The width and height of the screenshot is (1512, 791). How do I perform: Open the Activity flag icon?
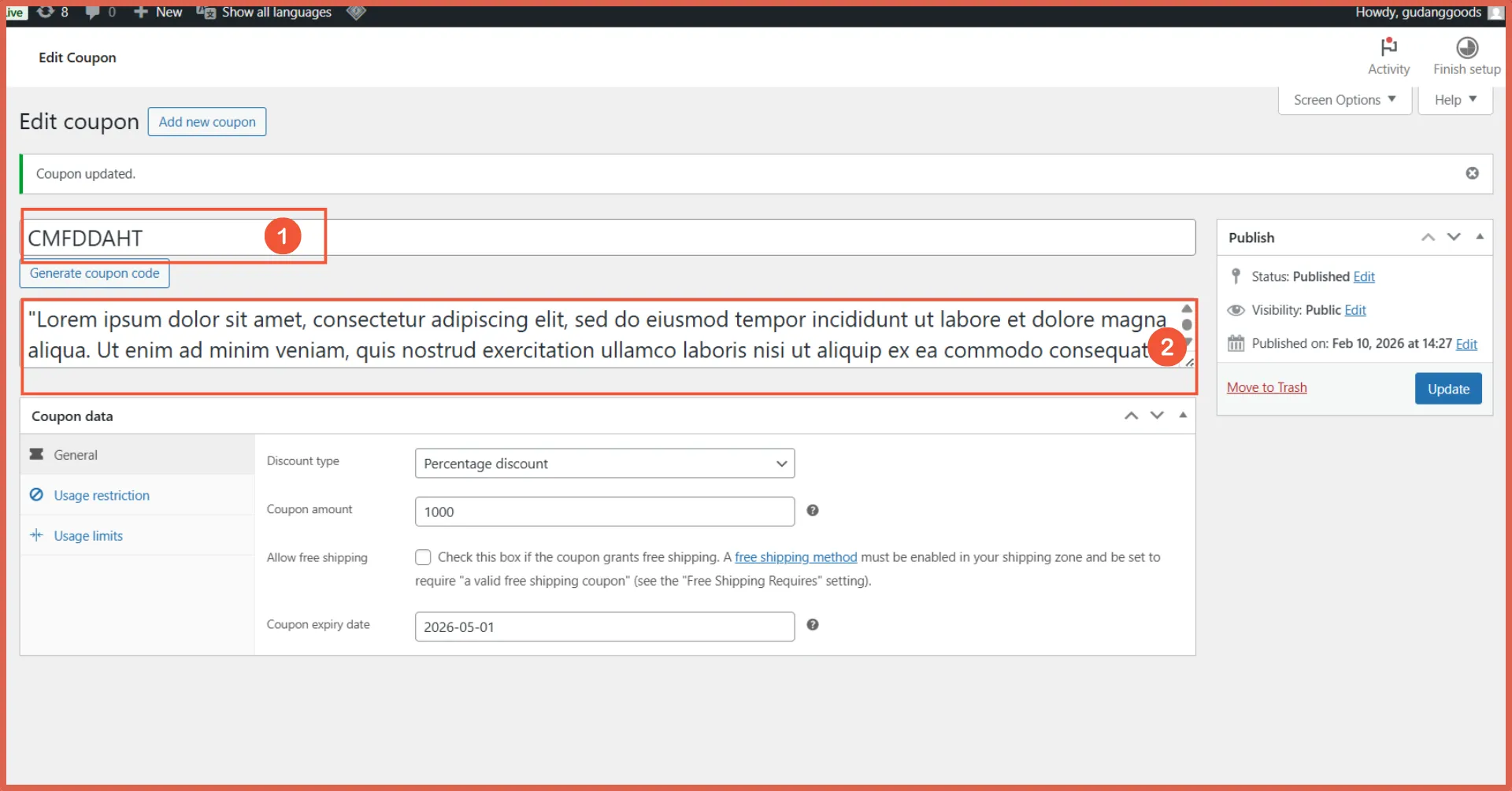[1388, 47]
